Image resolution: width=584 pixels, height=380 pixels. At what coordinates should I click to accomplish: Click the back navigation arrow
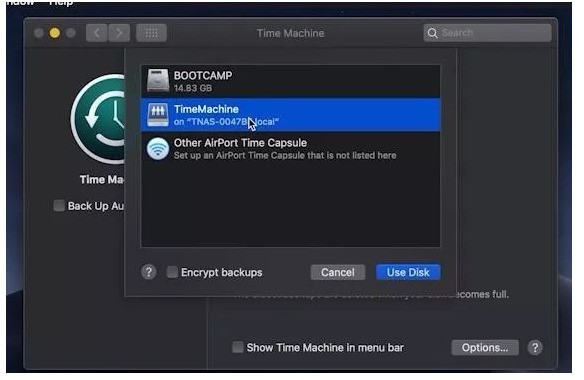point(97,33)
